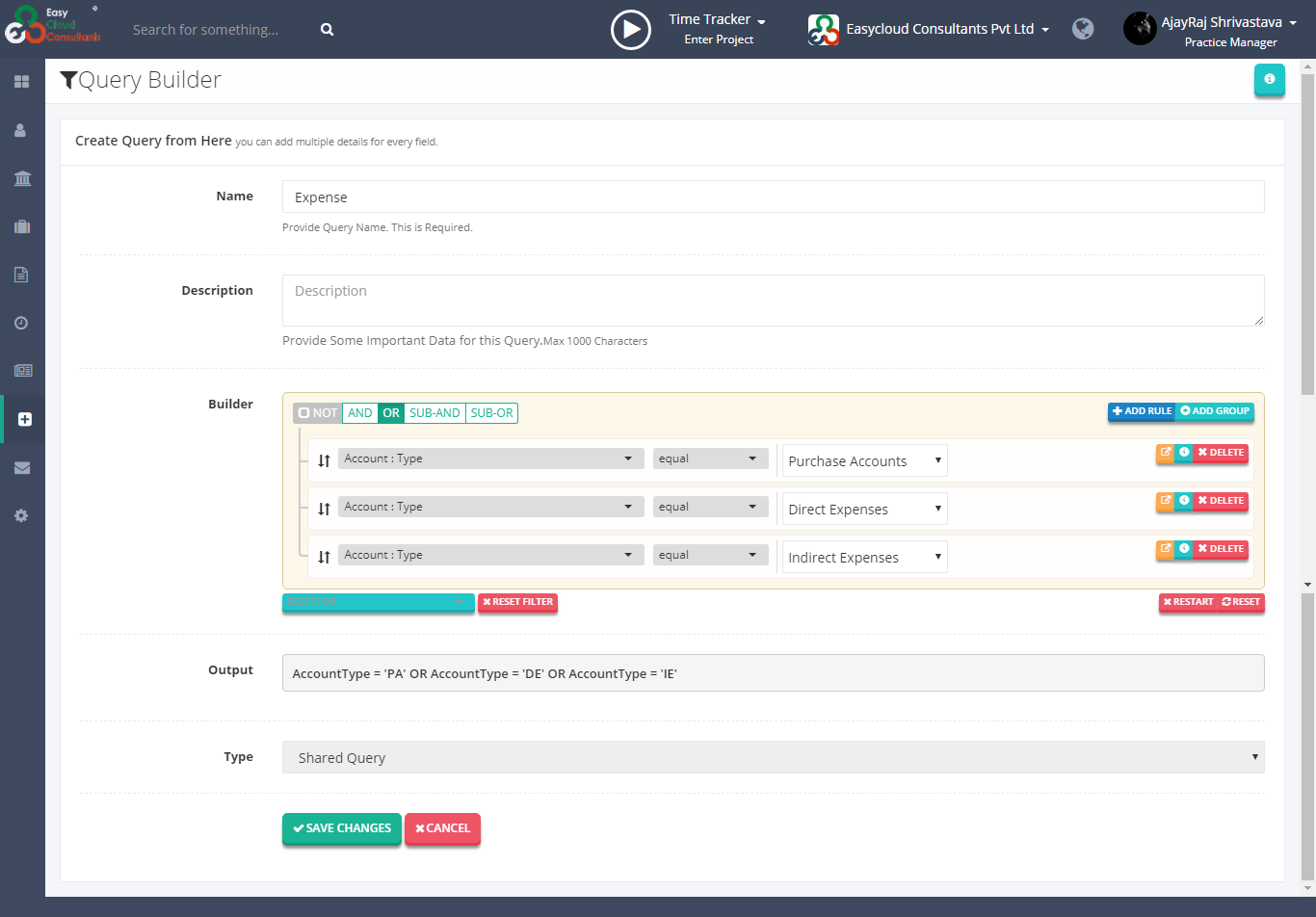Open the user profile sidebar icon
This screenshot has width=1316, height=917.
tap(21, 130)
